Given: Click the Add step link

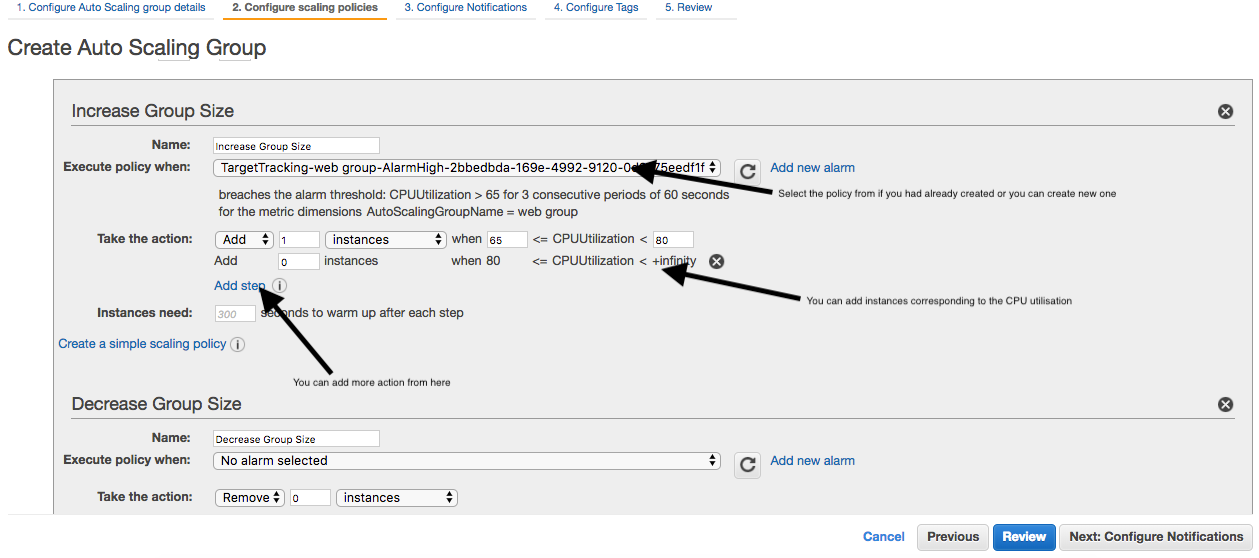Looking at the screenshot, I should pyautogui.click(x=239, y=286).
